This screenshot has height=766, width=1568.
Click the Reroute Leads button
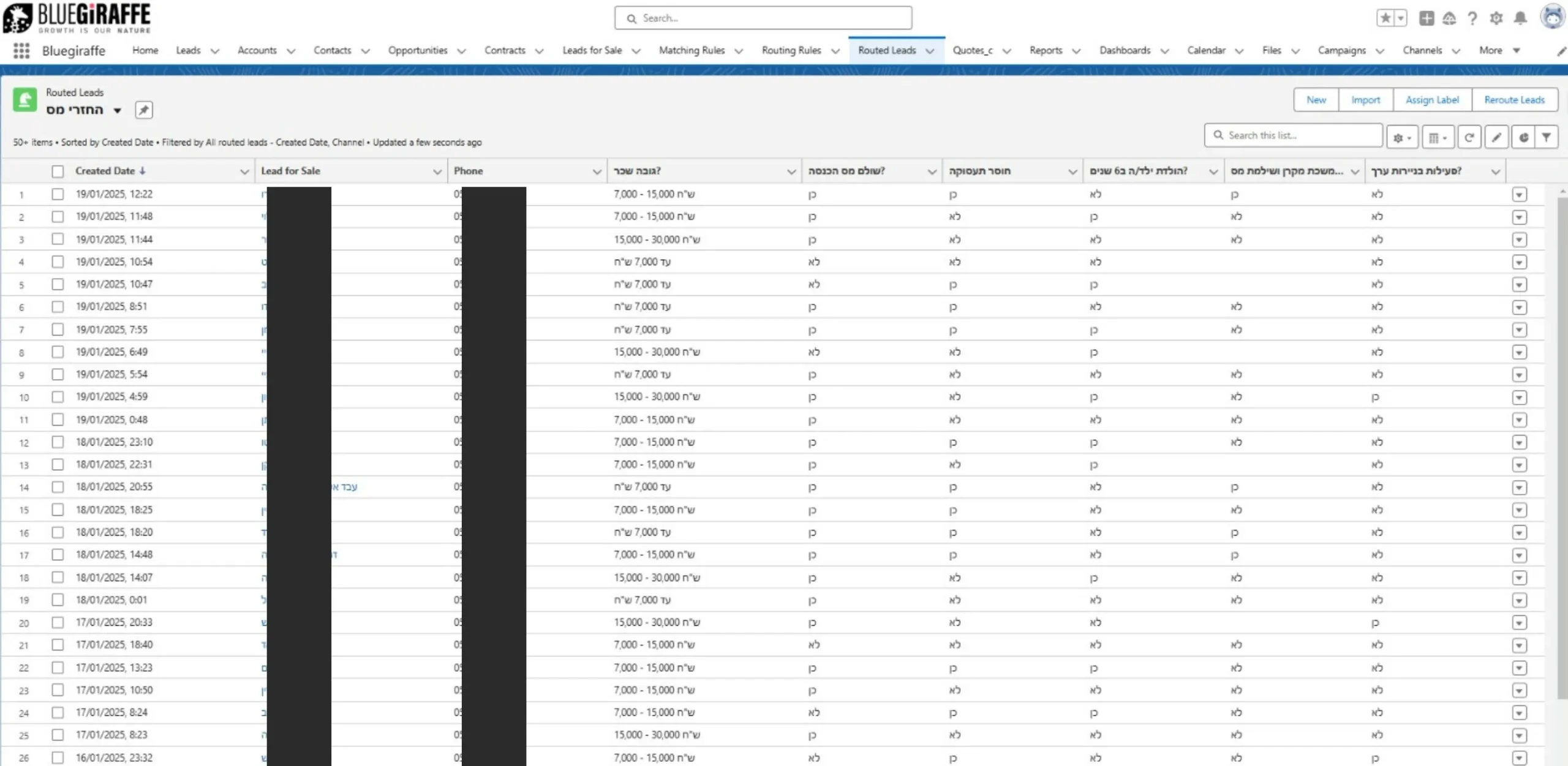(1514, 100)
